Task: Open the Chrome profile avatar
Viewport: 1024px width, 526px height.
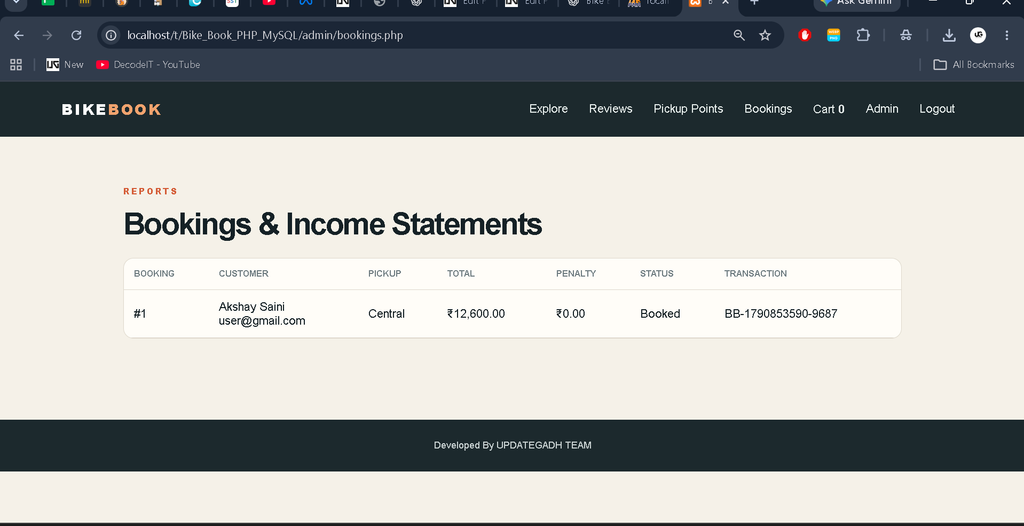Action: tap(978, 35)
